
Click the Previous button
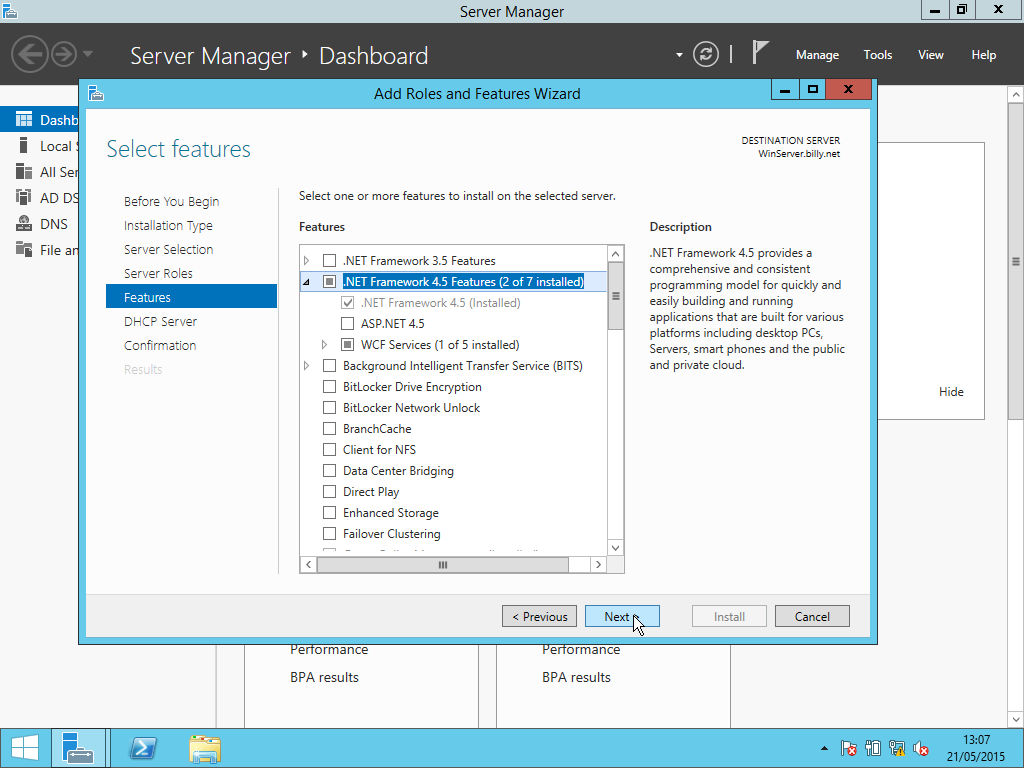tap(539, 616)
